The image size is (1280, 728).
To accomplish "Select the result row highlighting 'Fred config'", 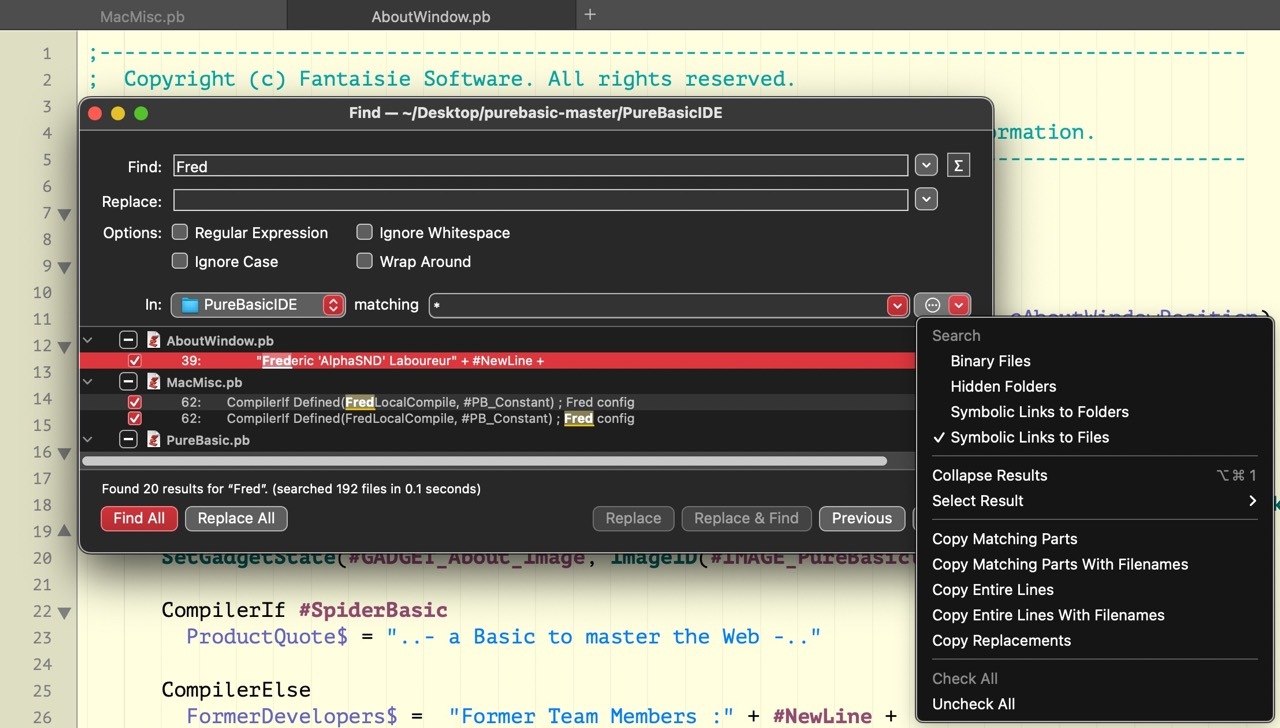I will pyautogui.click(x=497, y=418).
